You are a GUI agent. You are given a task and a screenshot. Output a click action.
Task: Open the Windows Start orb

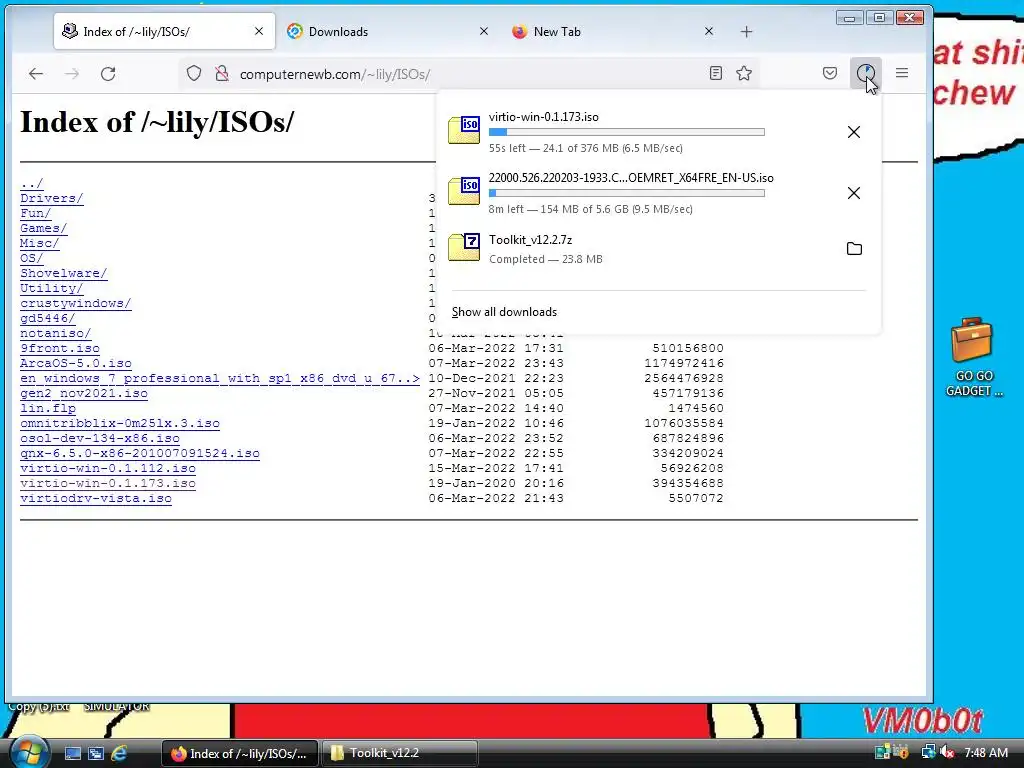[x=29, y=753]
